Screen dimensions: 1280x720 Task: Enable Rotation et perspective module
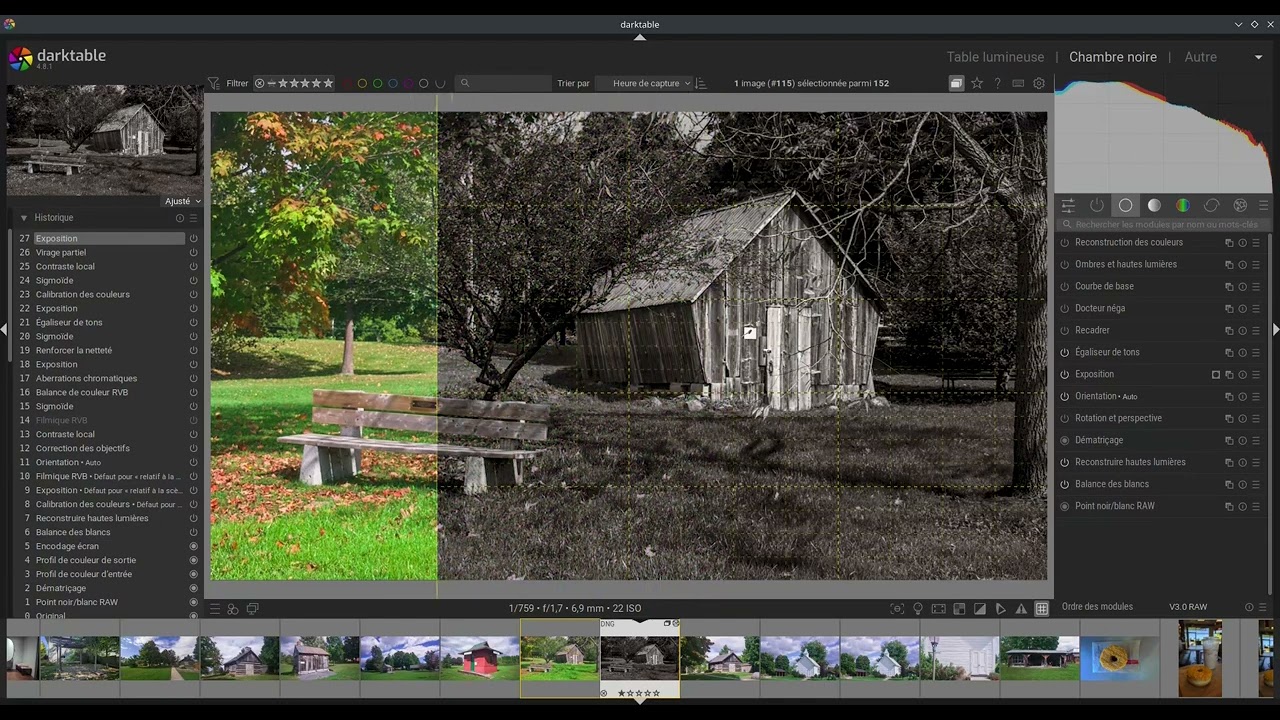(x=1064, y=418)
